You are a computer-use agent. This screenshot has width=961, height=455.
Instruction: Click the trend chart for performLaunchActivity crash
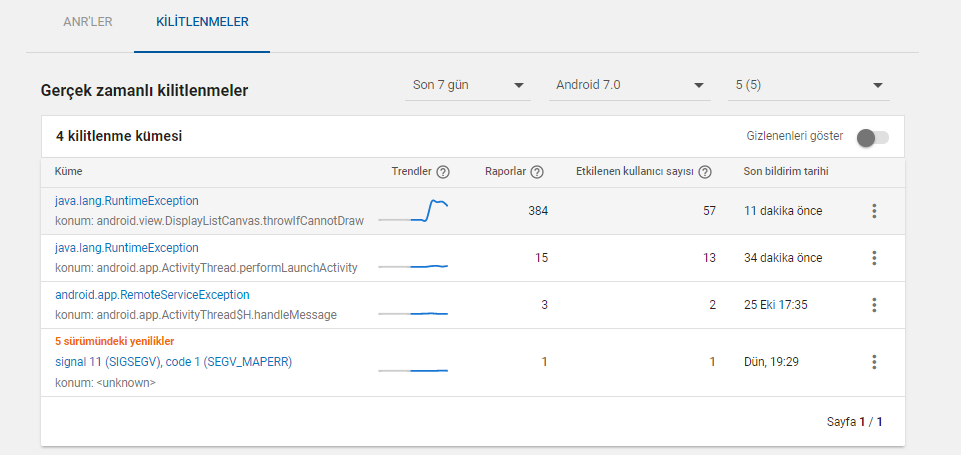point(413,266)
